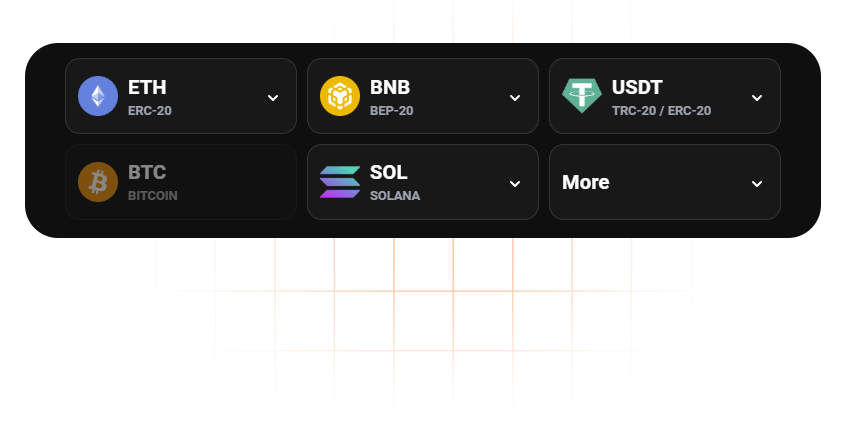Expand the ETH dropdown chevron
The image size is (846, 433).
click(273, 97)
